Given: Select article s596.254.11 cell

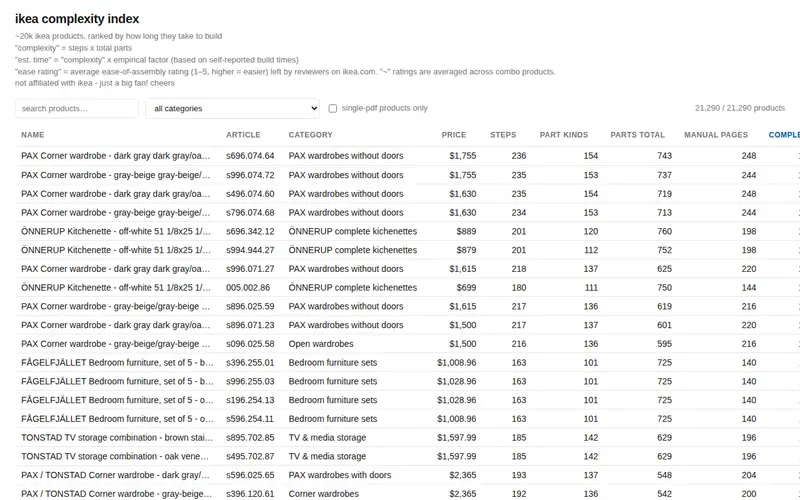Looking at the screenshot, I should click(250, 419).
